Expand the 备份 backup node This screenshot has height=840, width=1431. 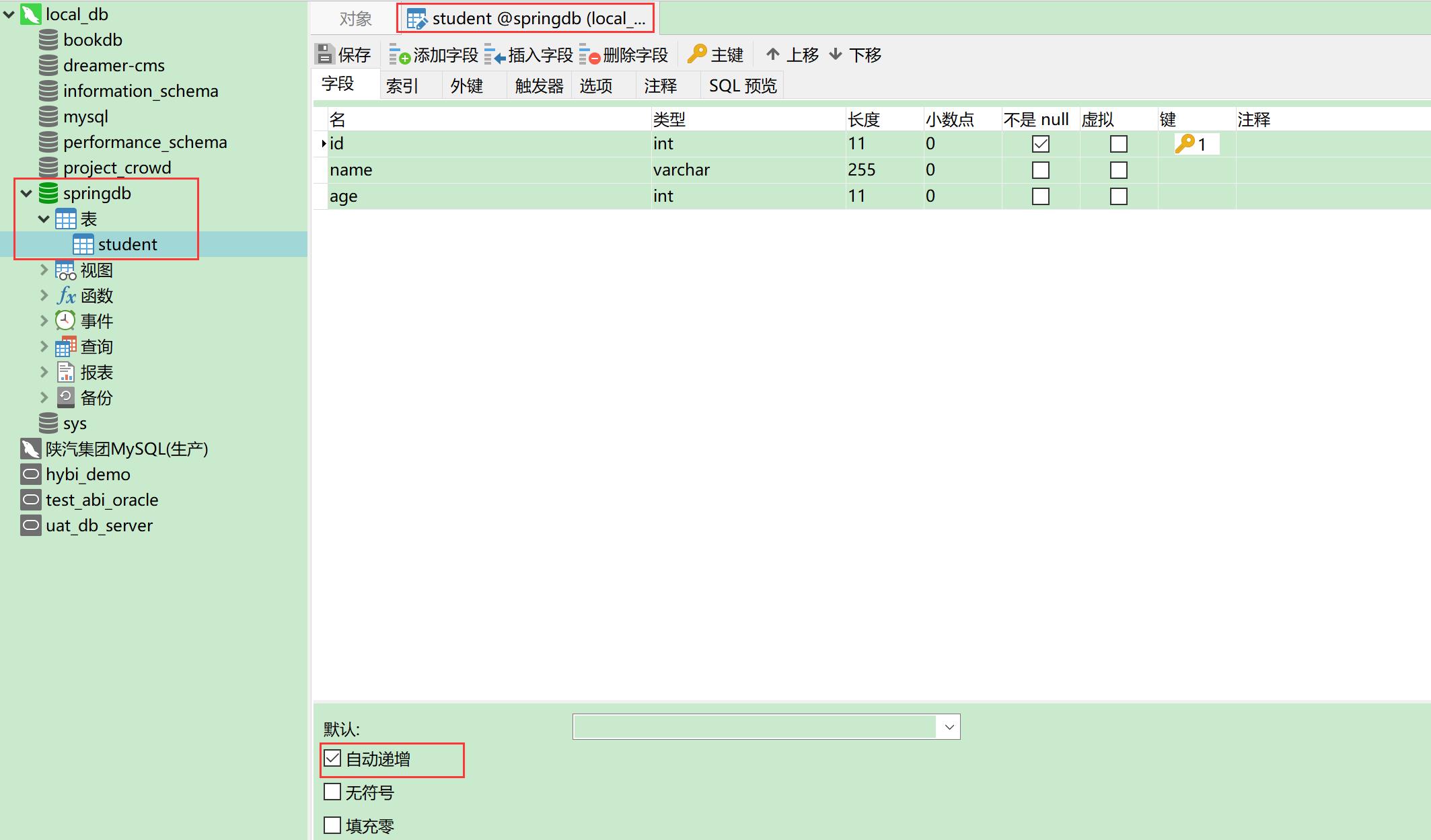coord(44,397)
